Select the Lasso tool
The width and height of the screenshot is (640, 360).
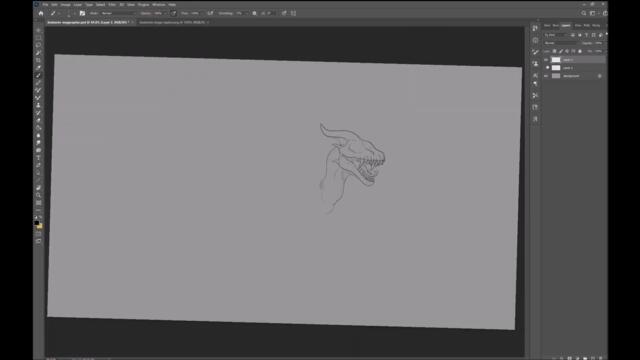pos(38,45)
